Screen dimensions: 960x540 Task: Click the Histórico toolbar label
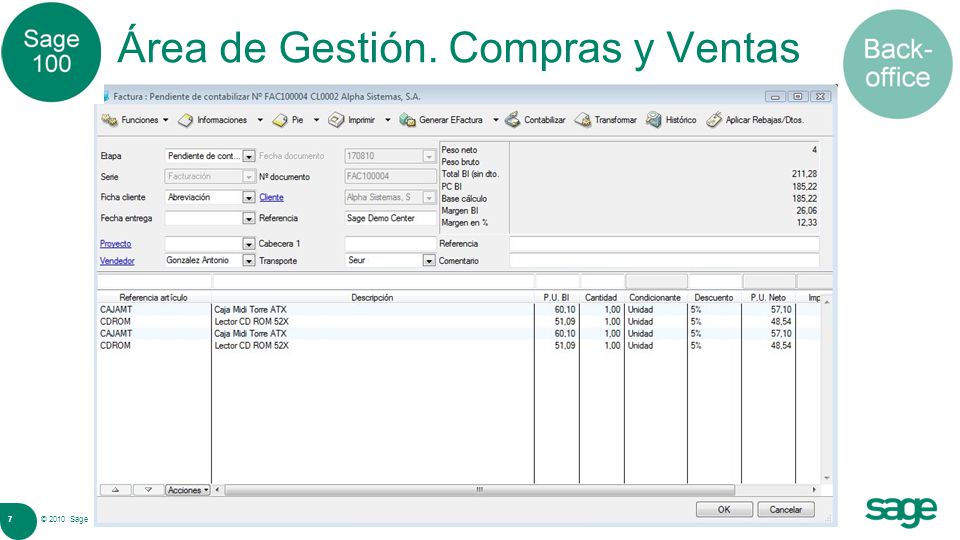pyautogui.click(x=681, y=120)
